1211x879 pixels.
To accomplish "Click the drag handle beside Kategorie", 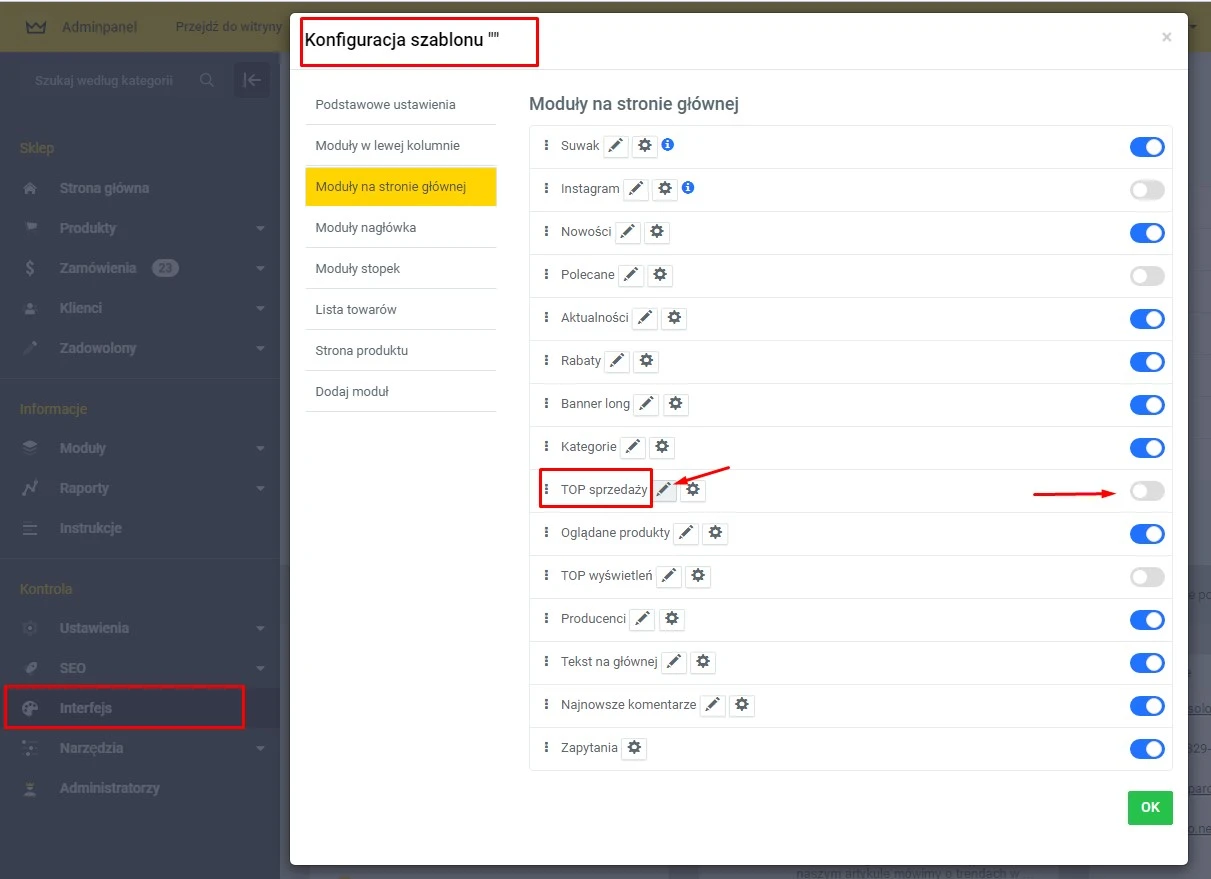I will [x=546, y=447].
